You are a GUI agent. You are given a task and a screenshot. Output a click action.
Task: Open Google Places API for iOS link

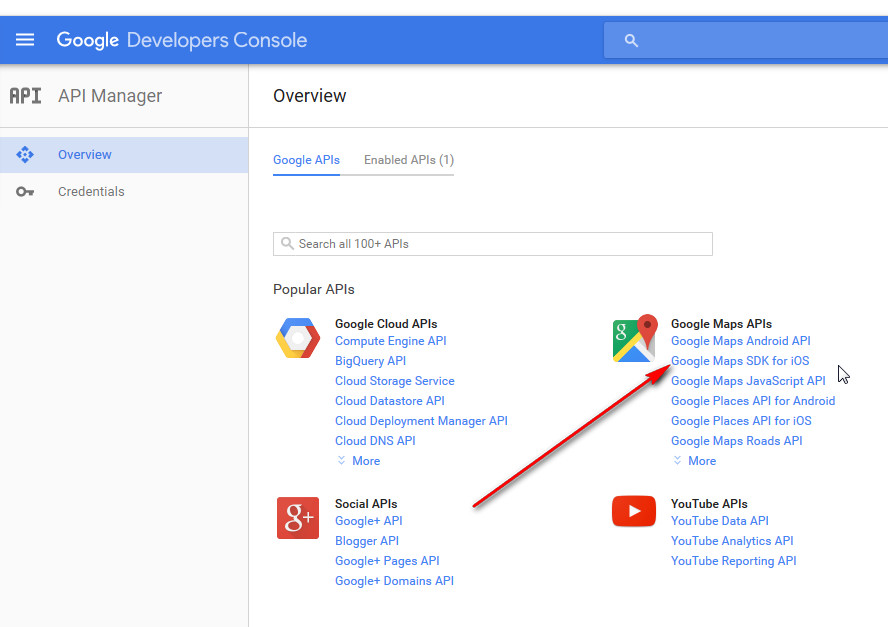(741, 421)
